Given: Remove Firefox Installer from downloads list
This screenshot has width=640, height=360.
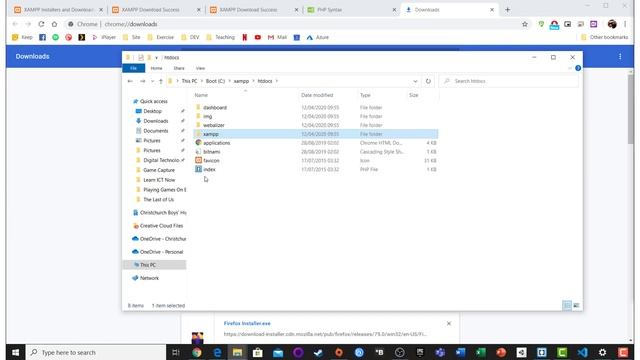Looking at the screenshot, I should pos(449,323).
